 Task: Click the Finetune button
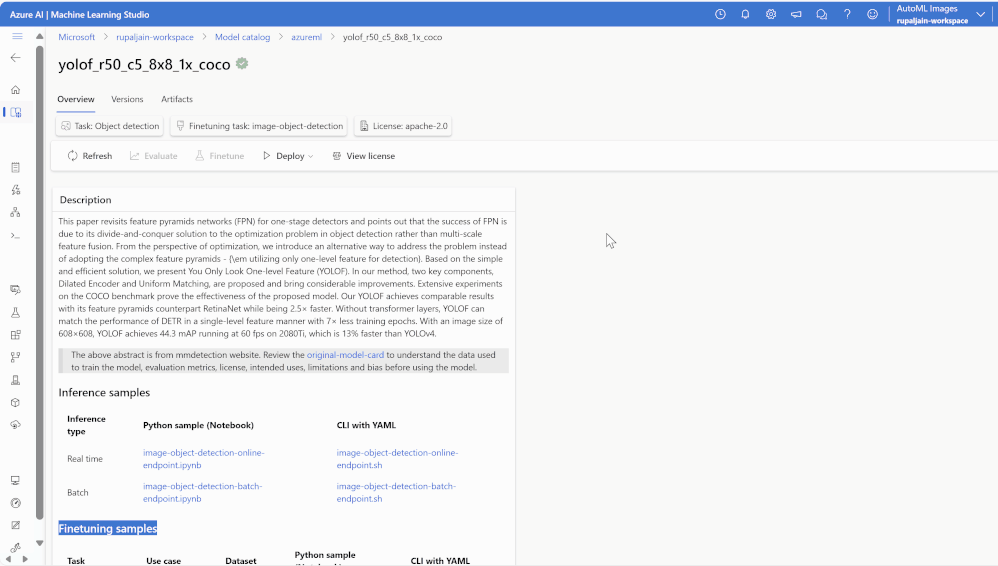point(220,156)
